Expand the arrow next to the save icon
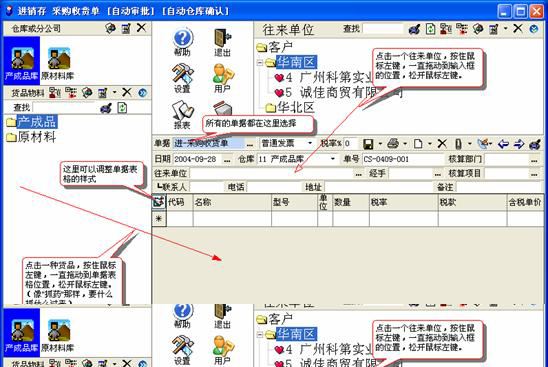 (380, 144)
